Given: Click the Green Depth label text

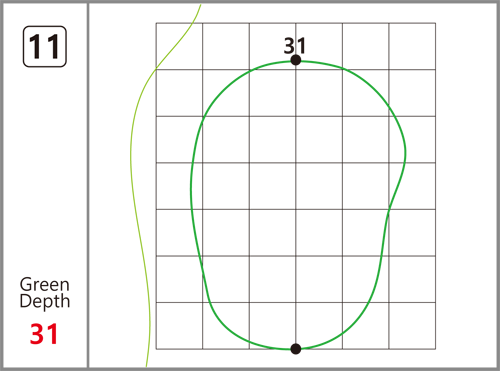Looking at the screenshot, I should pyautogui.click(x=45, y=293).
